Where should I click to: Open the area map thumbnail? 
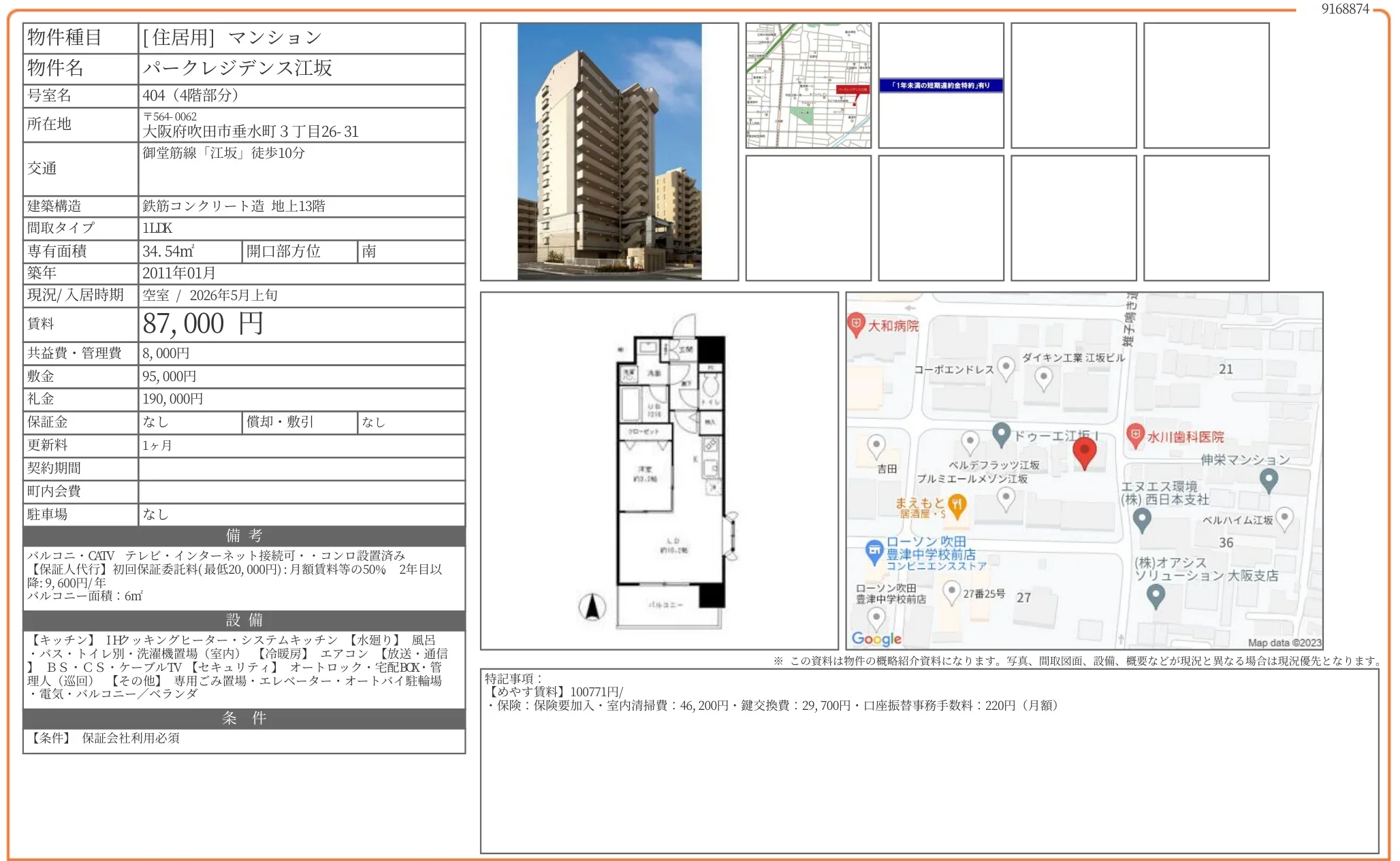click(808, 85)
